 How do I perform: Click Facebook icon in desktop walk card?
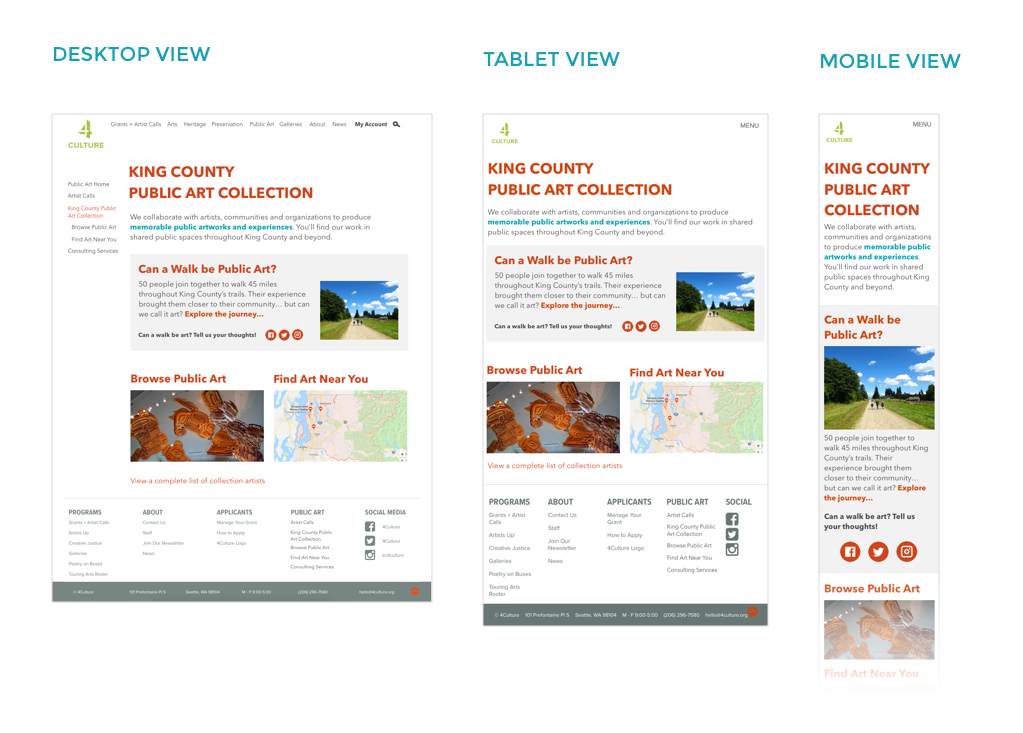pos(271,335)
